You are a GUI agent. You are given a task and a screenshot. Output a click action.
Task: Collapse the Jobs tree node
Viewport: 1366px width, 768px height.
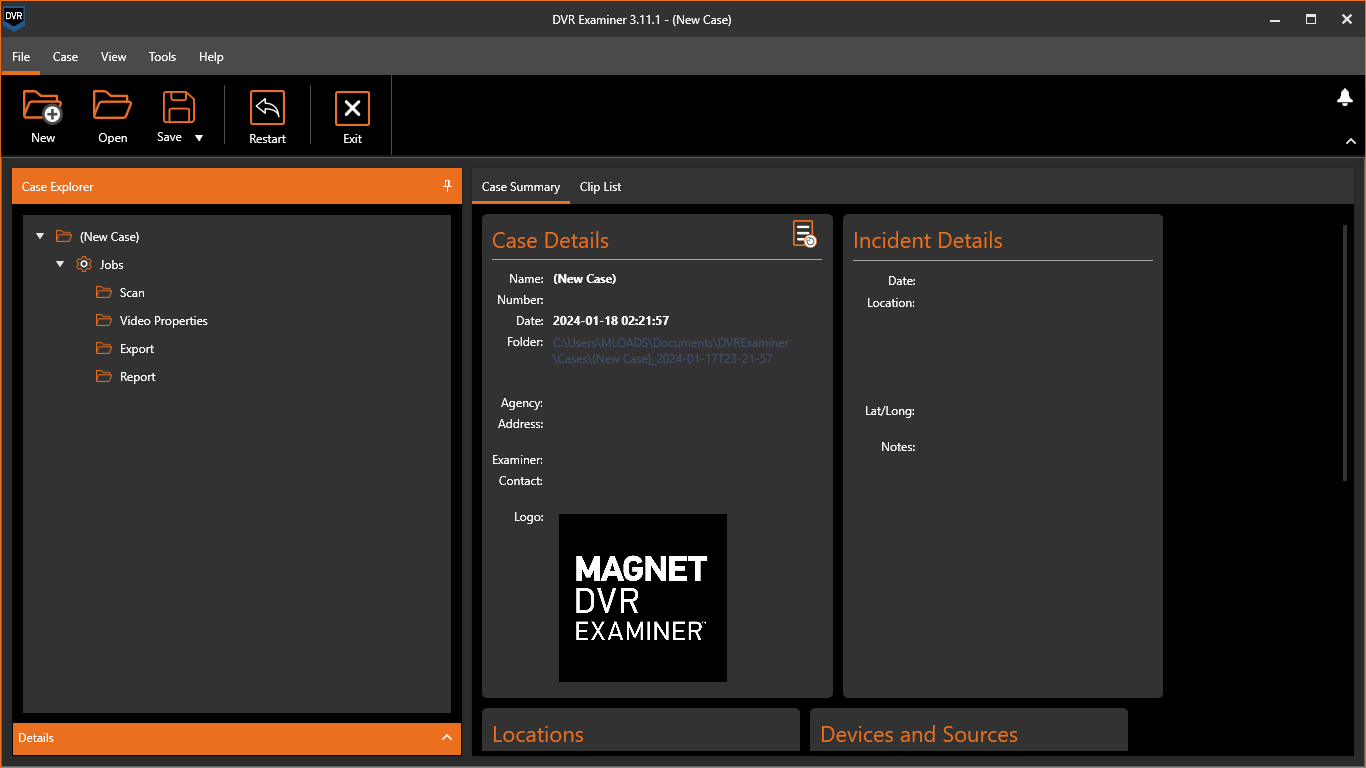(x=60, y=265)
